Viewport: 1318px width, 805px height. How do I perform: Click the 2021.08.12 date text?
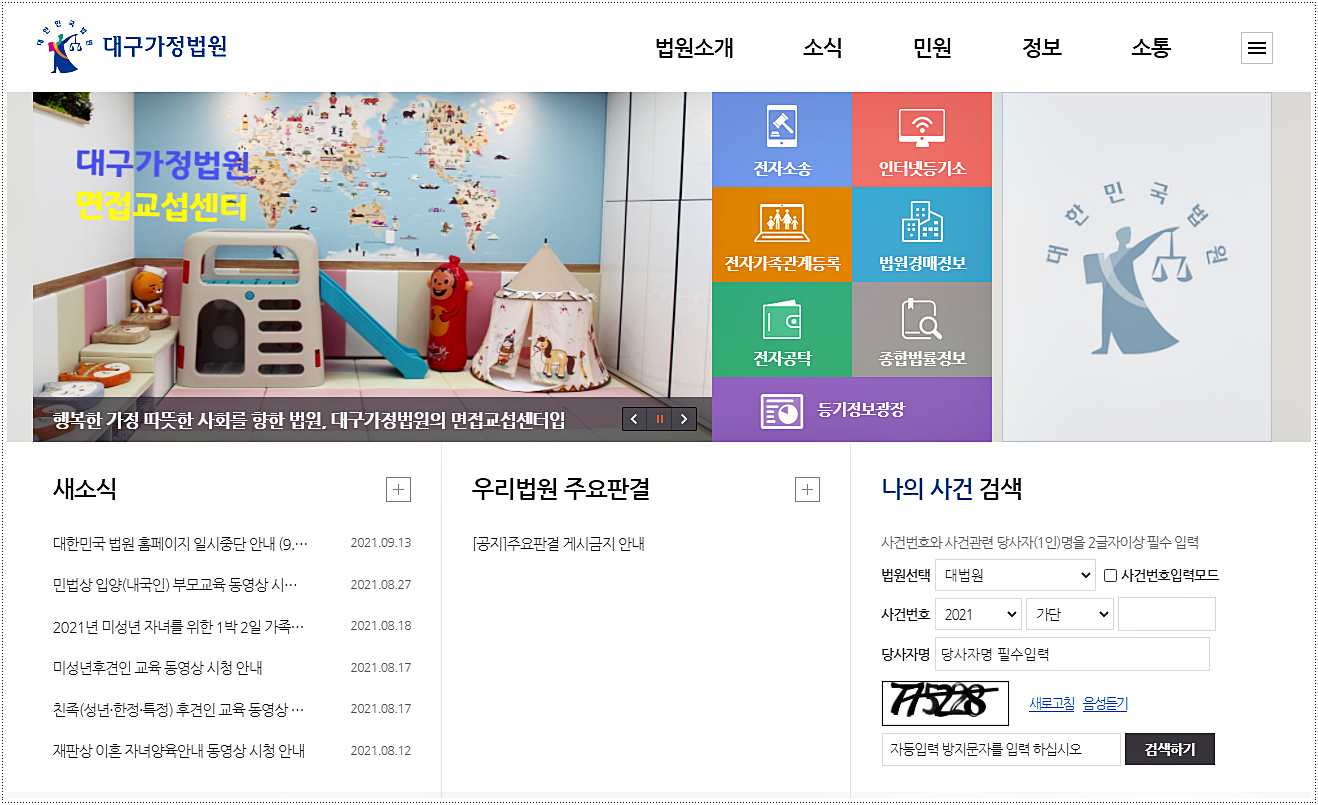coord(381,751)
